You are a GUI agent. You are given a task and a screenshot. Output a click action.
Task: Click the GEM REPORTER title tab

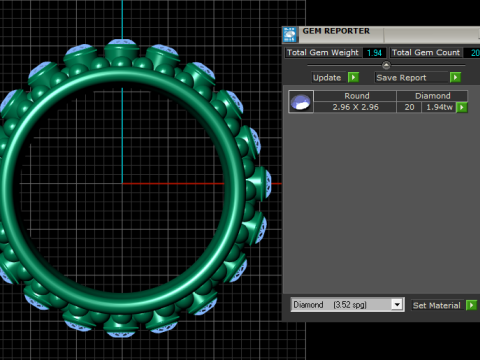[336, 31]
